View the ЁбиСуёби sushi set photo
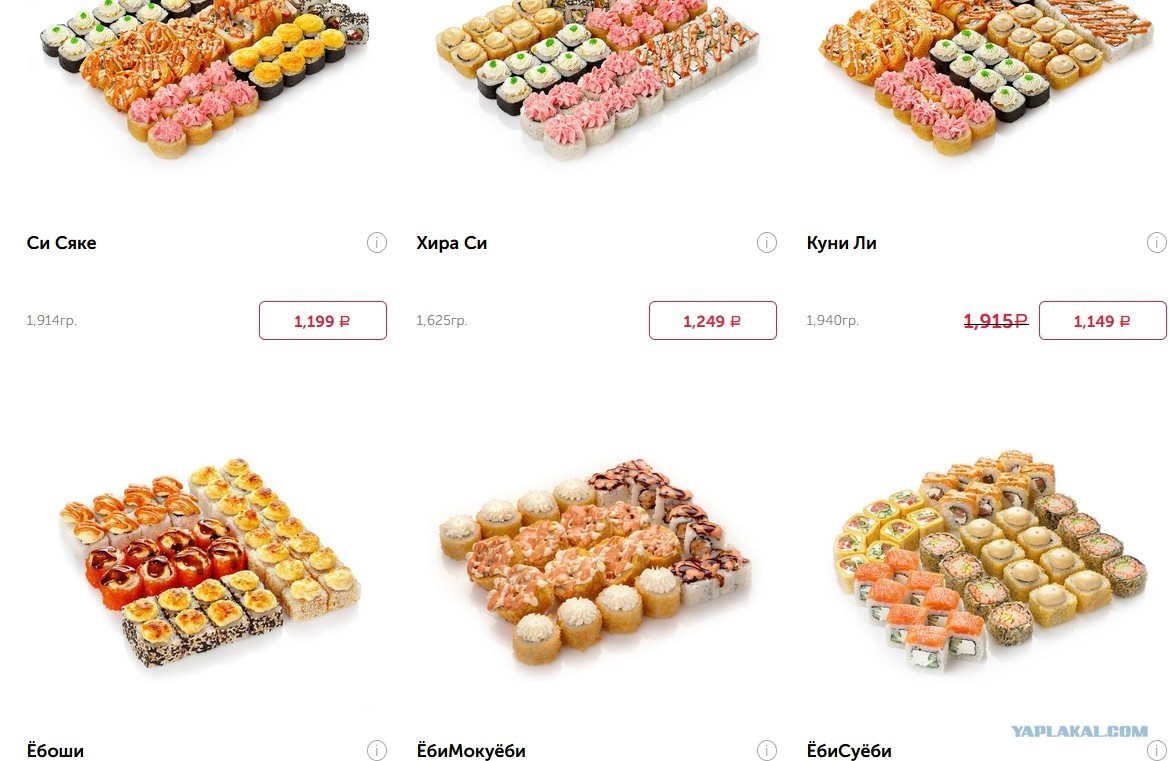Screen dimensions: 1174x761 coord(990,560)
